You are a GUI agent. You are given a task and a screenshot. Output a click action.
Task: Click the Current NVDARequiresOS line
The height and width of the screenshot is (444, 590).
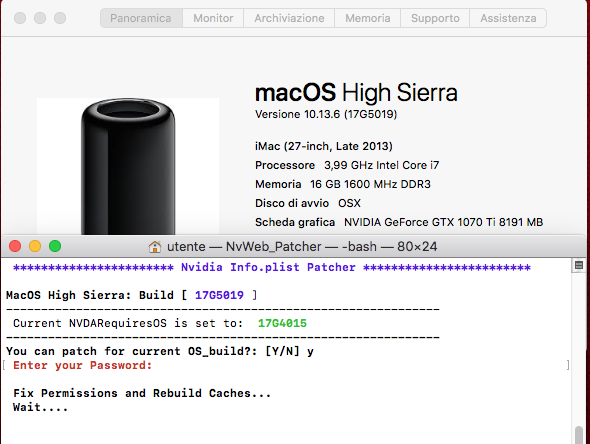coord(160,323)
